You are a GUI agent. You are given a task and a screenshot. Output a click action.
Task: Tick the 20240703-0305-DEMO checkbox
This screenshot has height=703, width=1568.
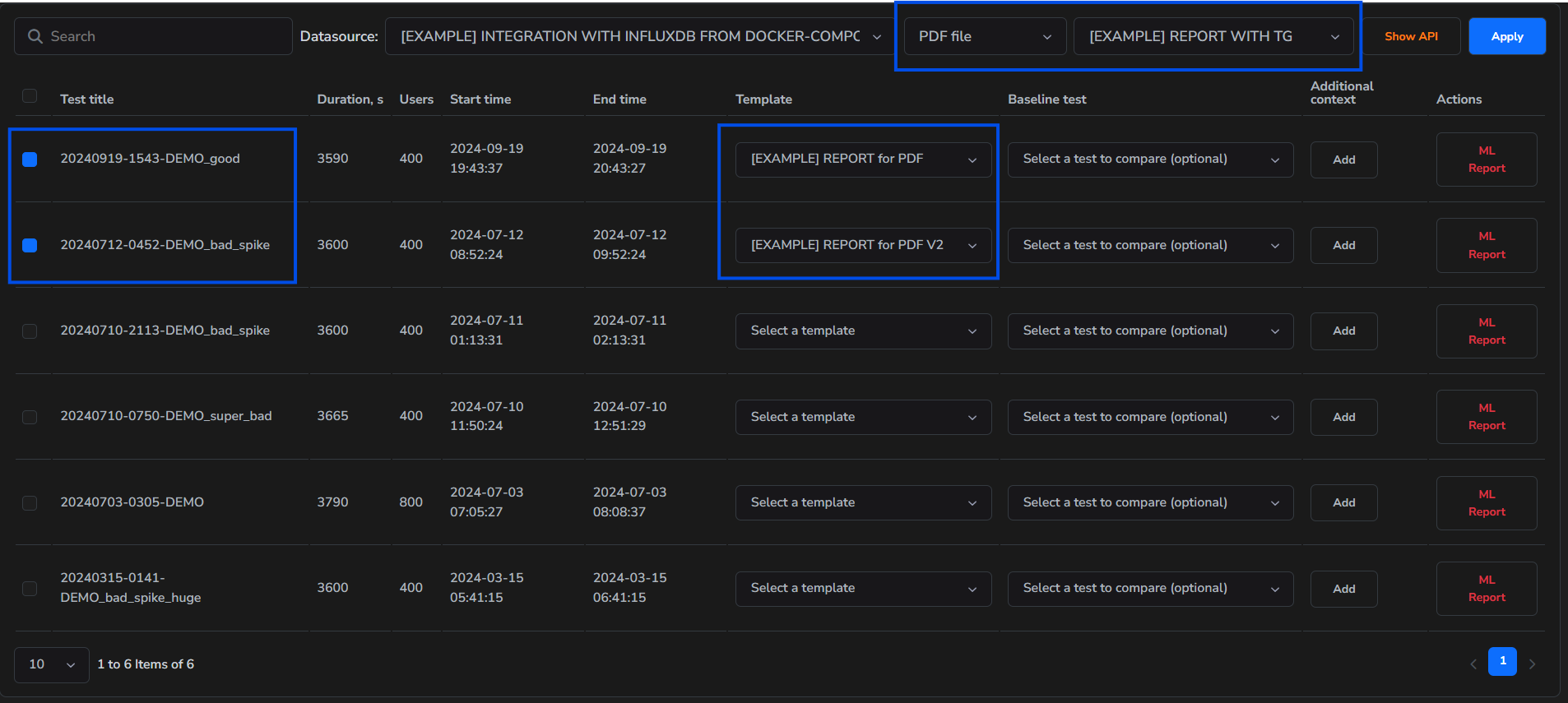[30, 502]
